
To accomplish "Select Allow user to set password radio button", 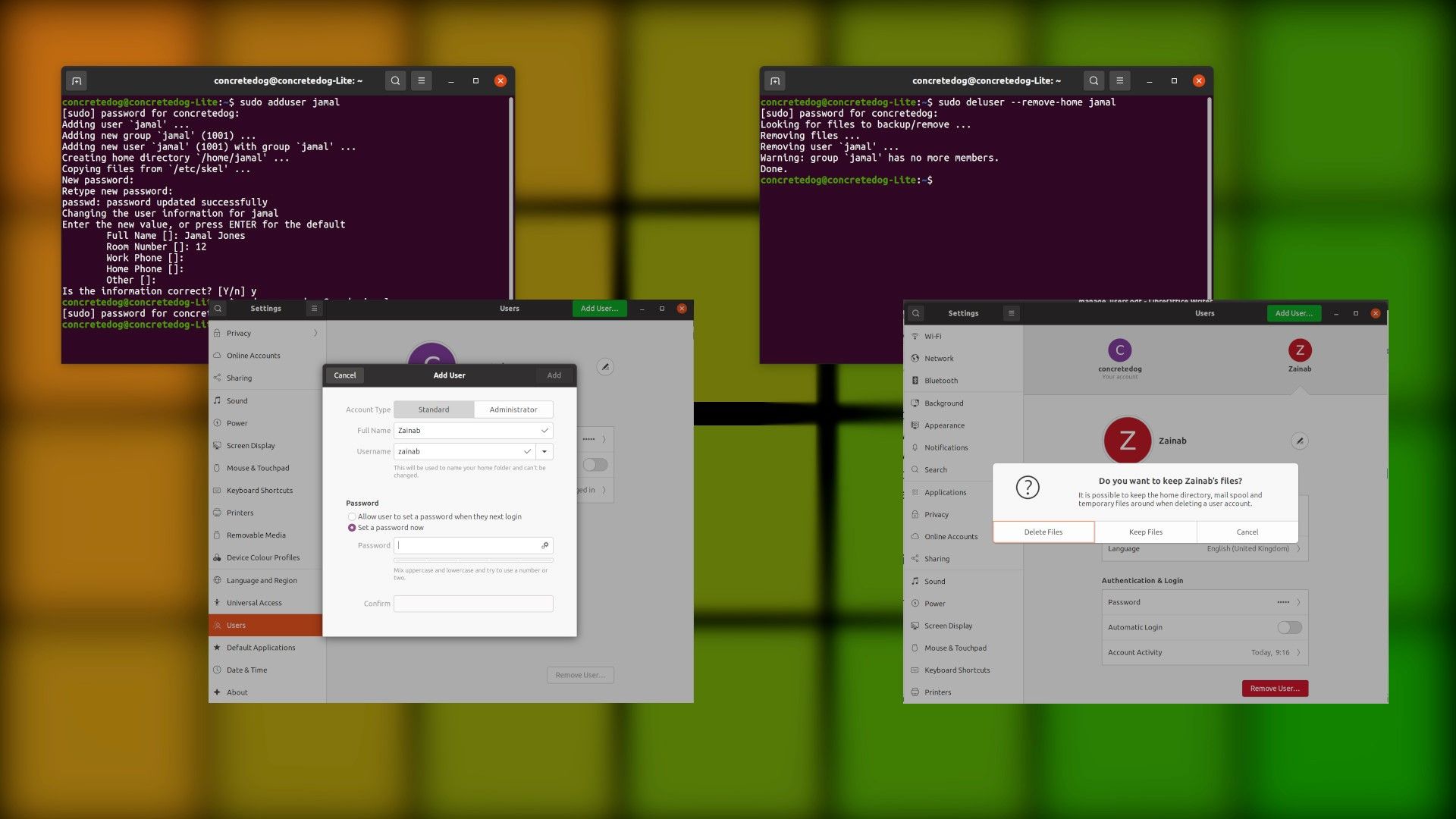I will 352,517.
